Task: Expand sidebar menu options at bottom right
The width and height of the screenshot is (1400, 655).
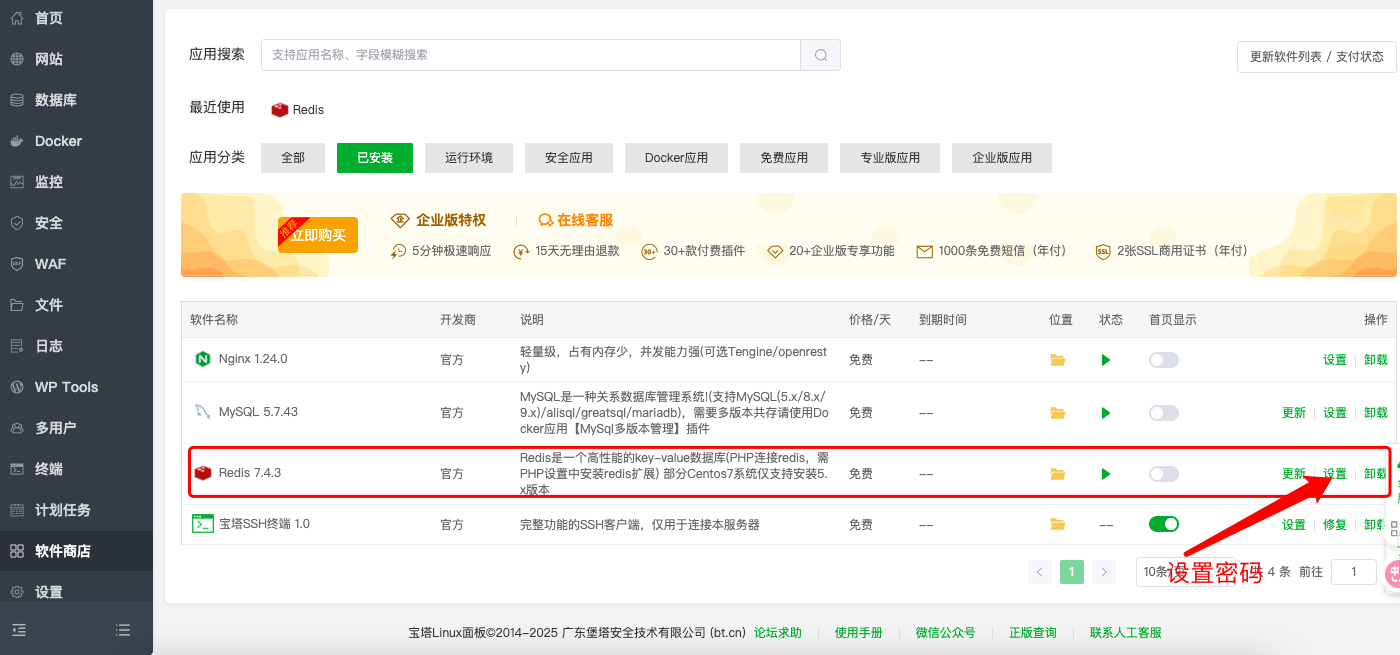Action: (x=123, y=630)
